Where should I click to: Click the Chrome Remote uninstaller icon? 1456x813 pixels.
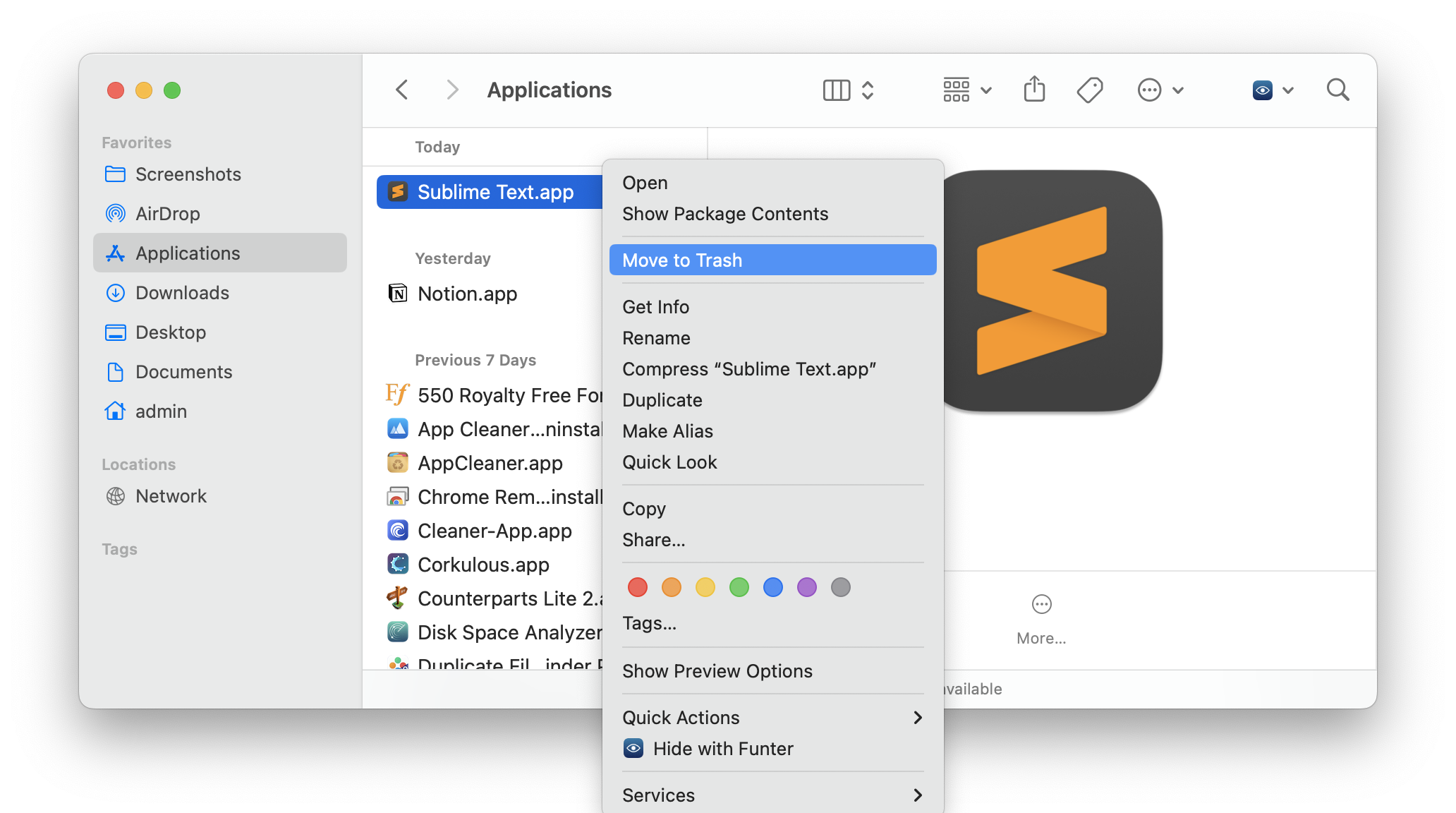(x=398, y=497)
